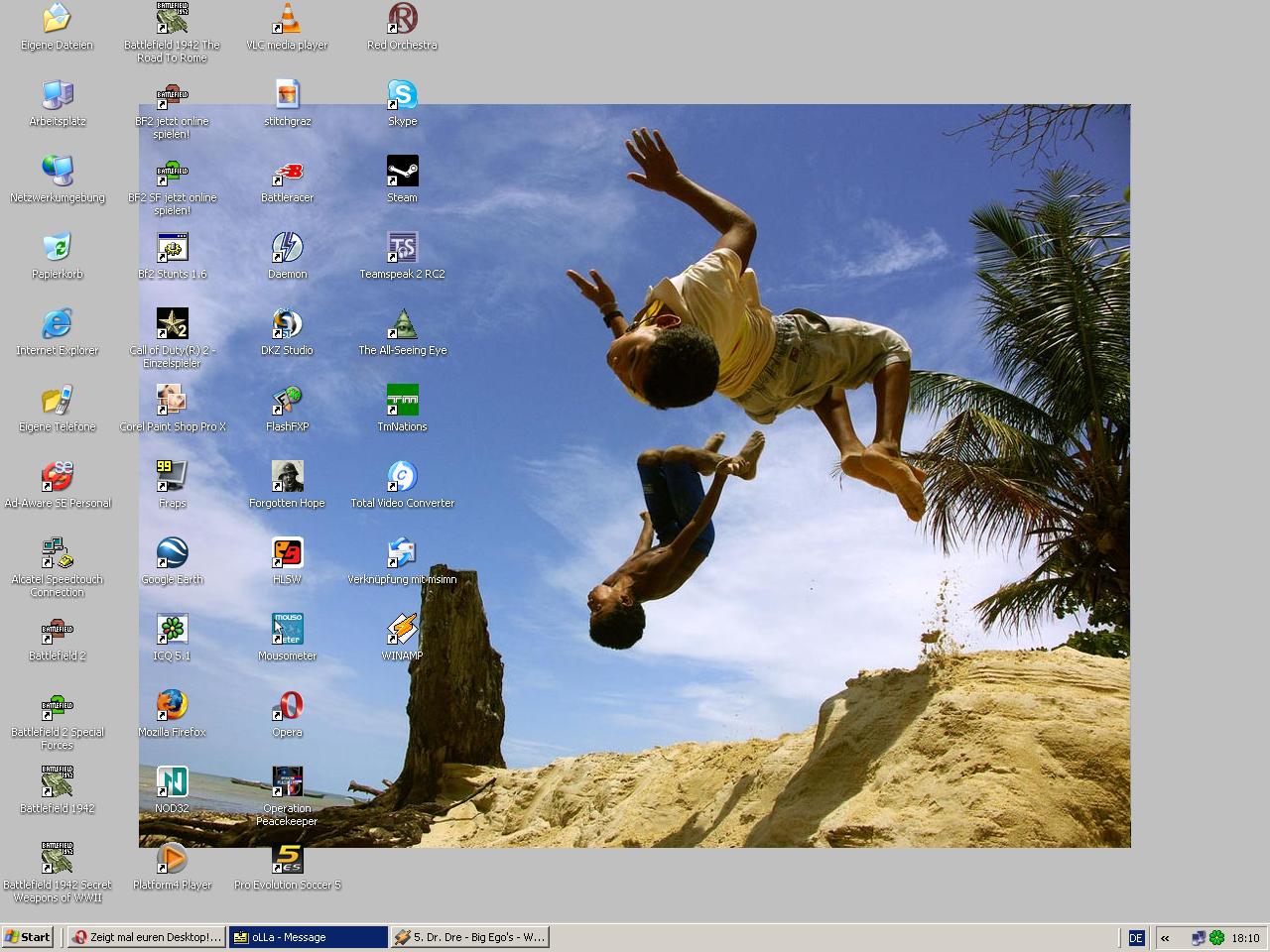The height and width of the screenshot is (952, 1270).
Task: Click the Eigene Telefone folder icon
Action: click(58, 400)
